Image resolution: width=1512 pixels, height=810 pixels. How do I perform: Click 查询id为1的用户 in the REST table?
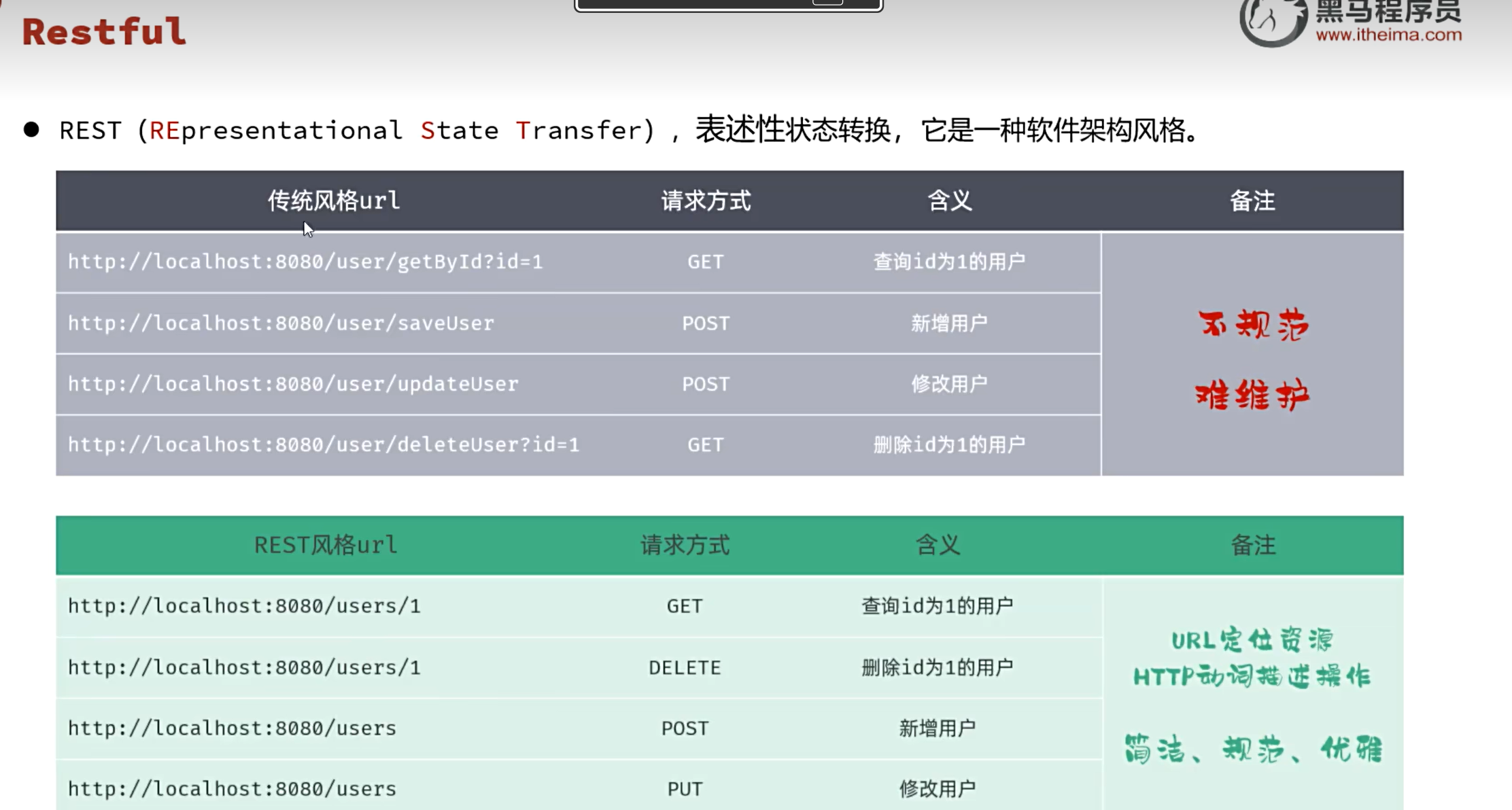tap(938, 606)
